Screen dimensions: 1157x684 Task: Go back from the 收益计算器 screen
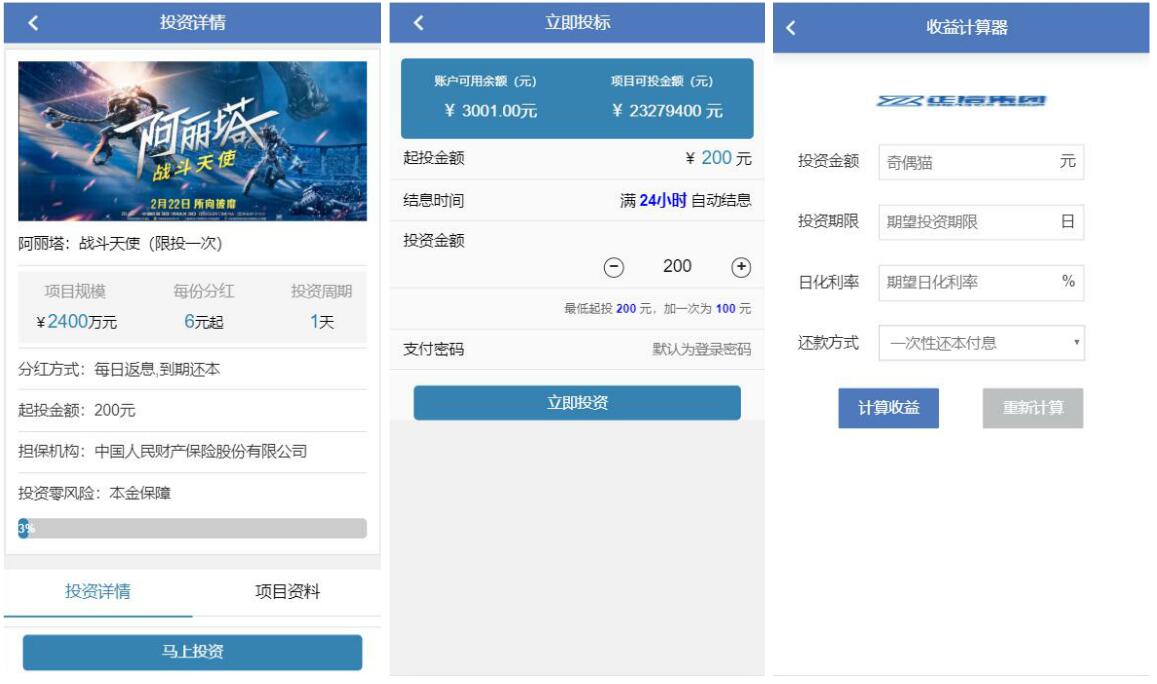(790, 28)
